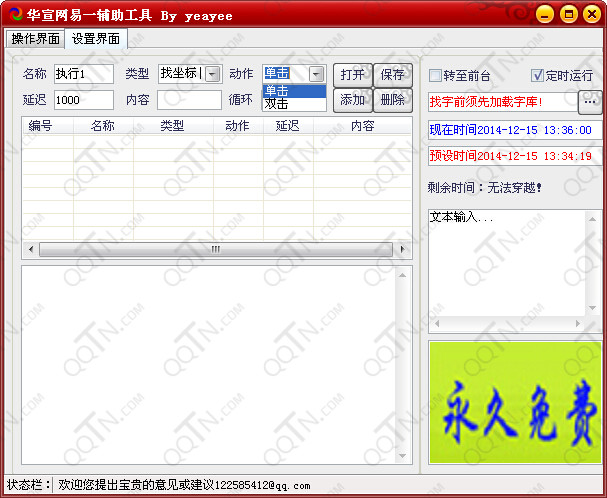The height and width of the screenshot is (498, 607).
Task: Switch to the 操作界面 tab
Action: point(35,38)
